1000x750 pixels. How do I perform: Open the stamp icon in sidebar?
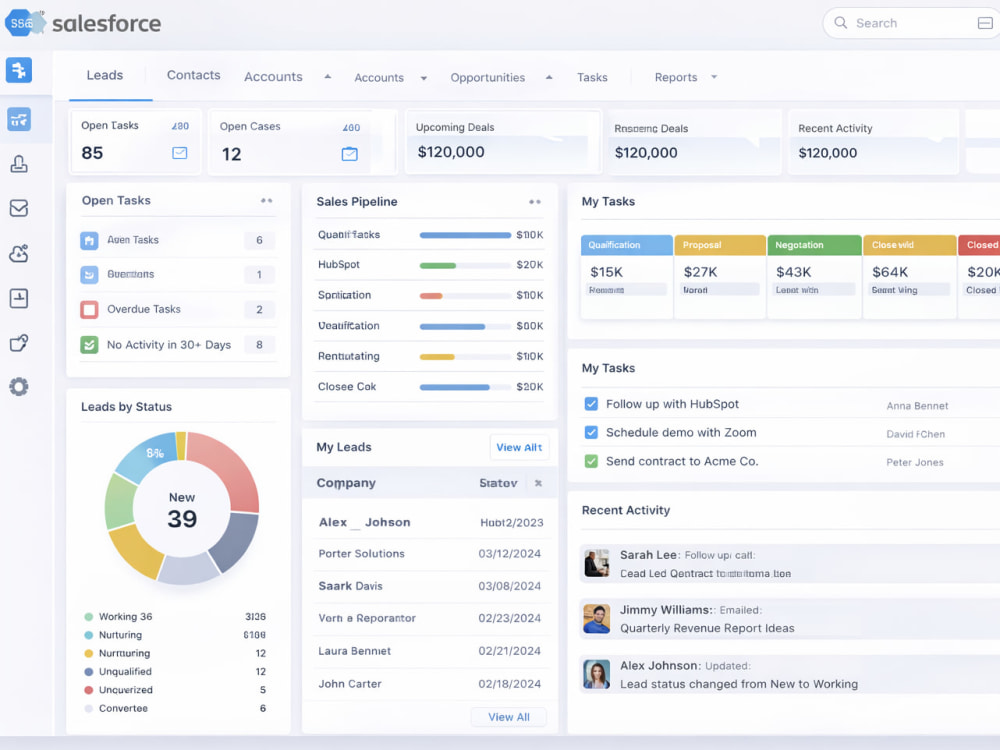click(x=19, y=164)
